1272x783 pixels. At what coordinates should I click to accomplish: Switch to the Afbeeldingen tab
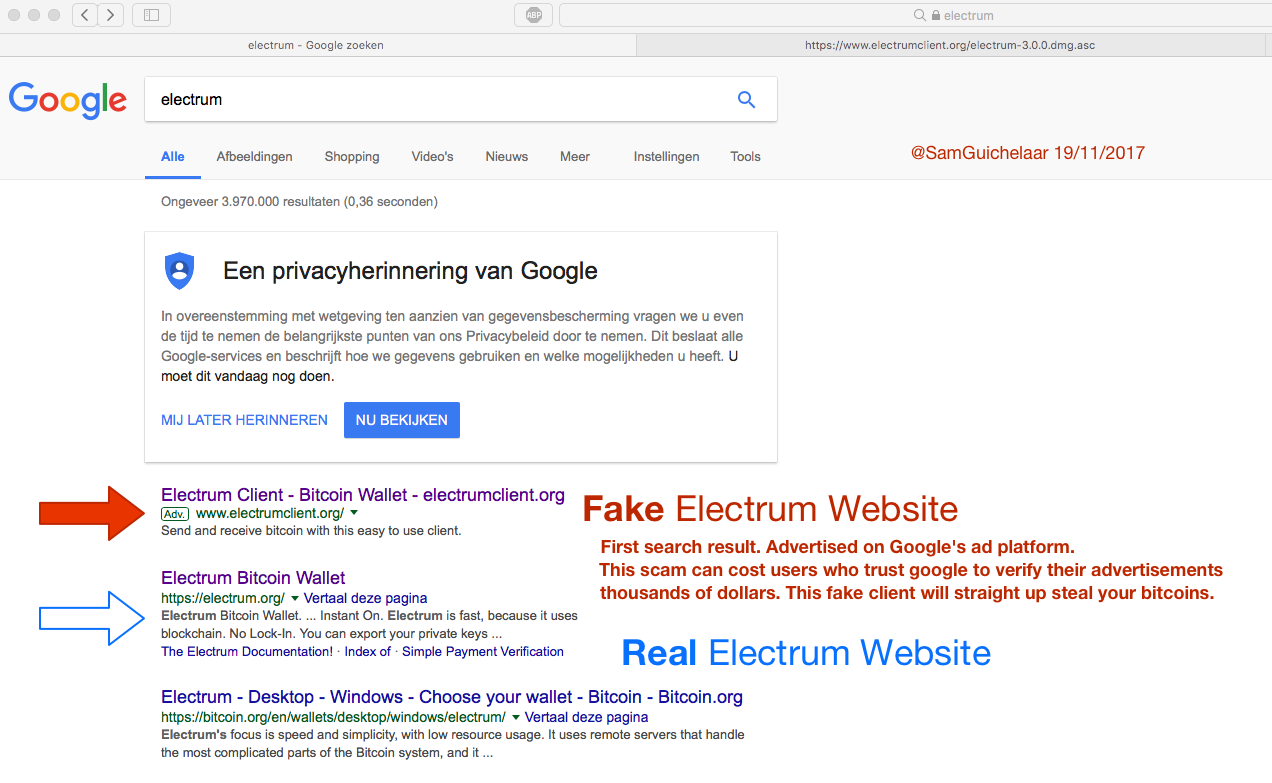click(x=254, y=157)
